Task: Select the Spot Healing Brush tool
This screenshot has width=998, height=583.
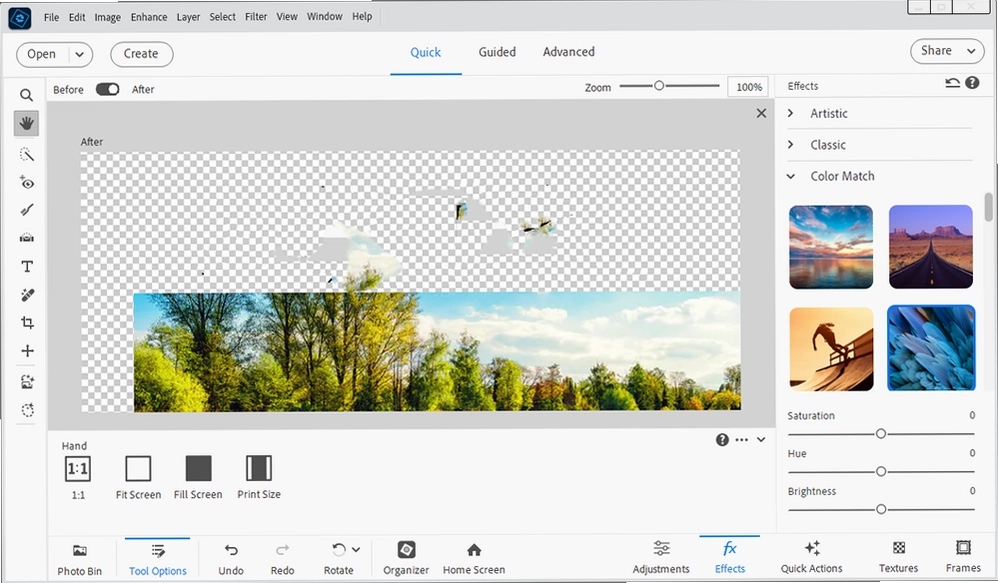Action: 27,295
